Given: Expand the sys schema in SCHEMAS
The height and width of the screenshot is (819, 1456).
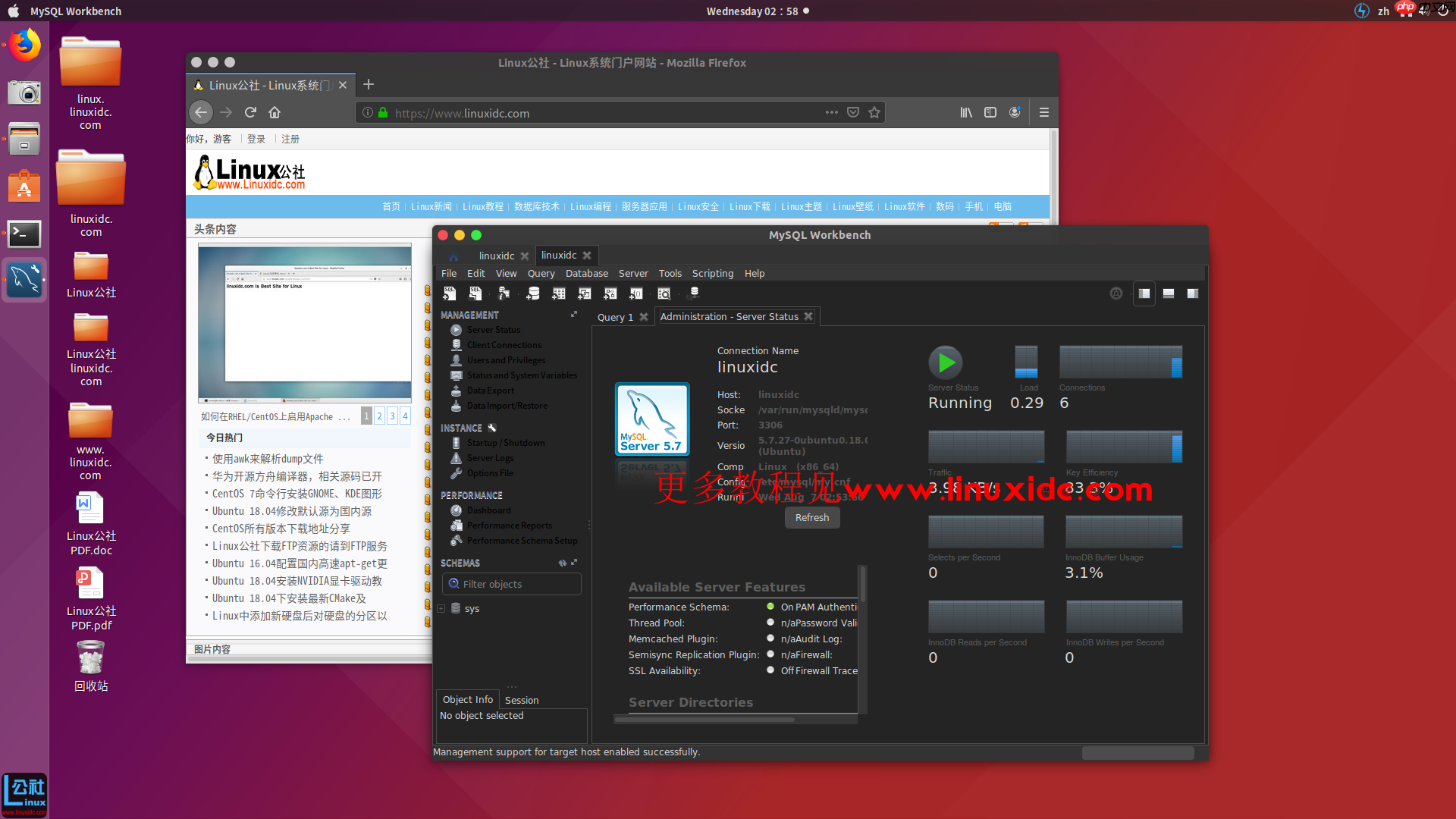Looking at the screenshot, I should [x=441, y=608].
